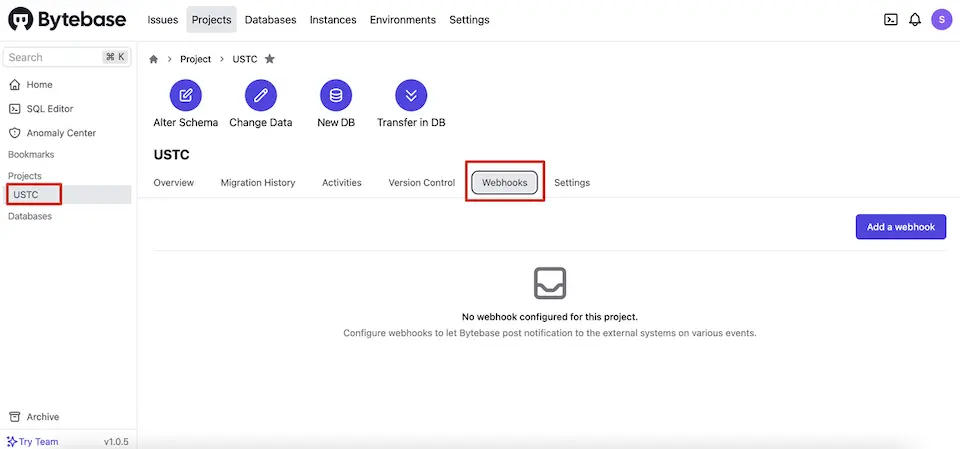
Task: Click the Add a webhook button
Action: 901,227
